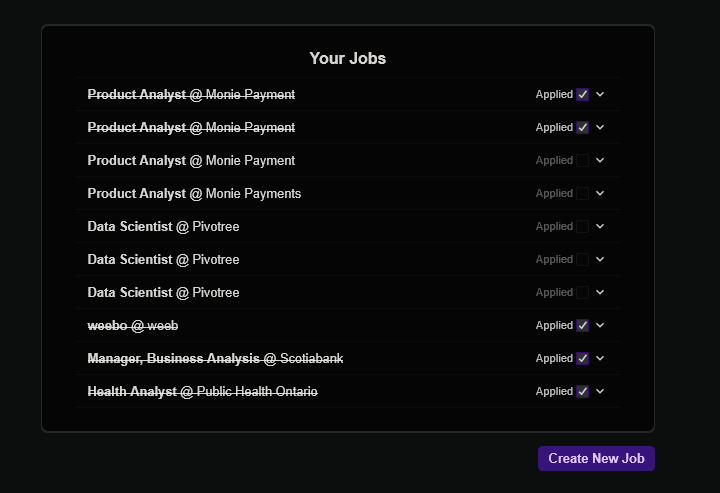Screen dimensions: 720x493
Task: Expand the Manager, Business Analysis @ Scotiabank chevron
Action: [600, 359]
